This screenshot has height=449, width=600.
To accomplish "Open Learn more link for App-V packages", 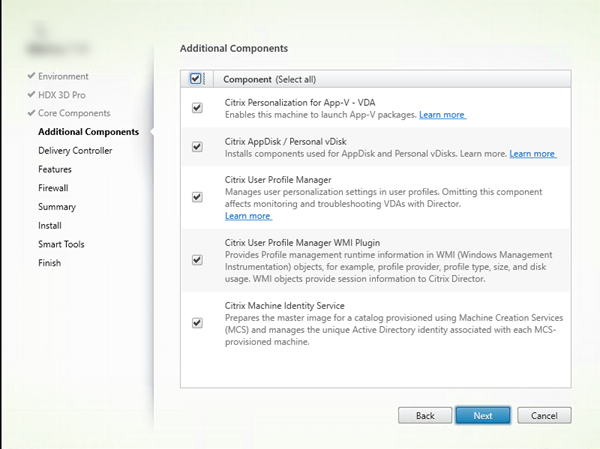I will pyautogui.click(x=442, y=115).
